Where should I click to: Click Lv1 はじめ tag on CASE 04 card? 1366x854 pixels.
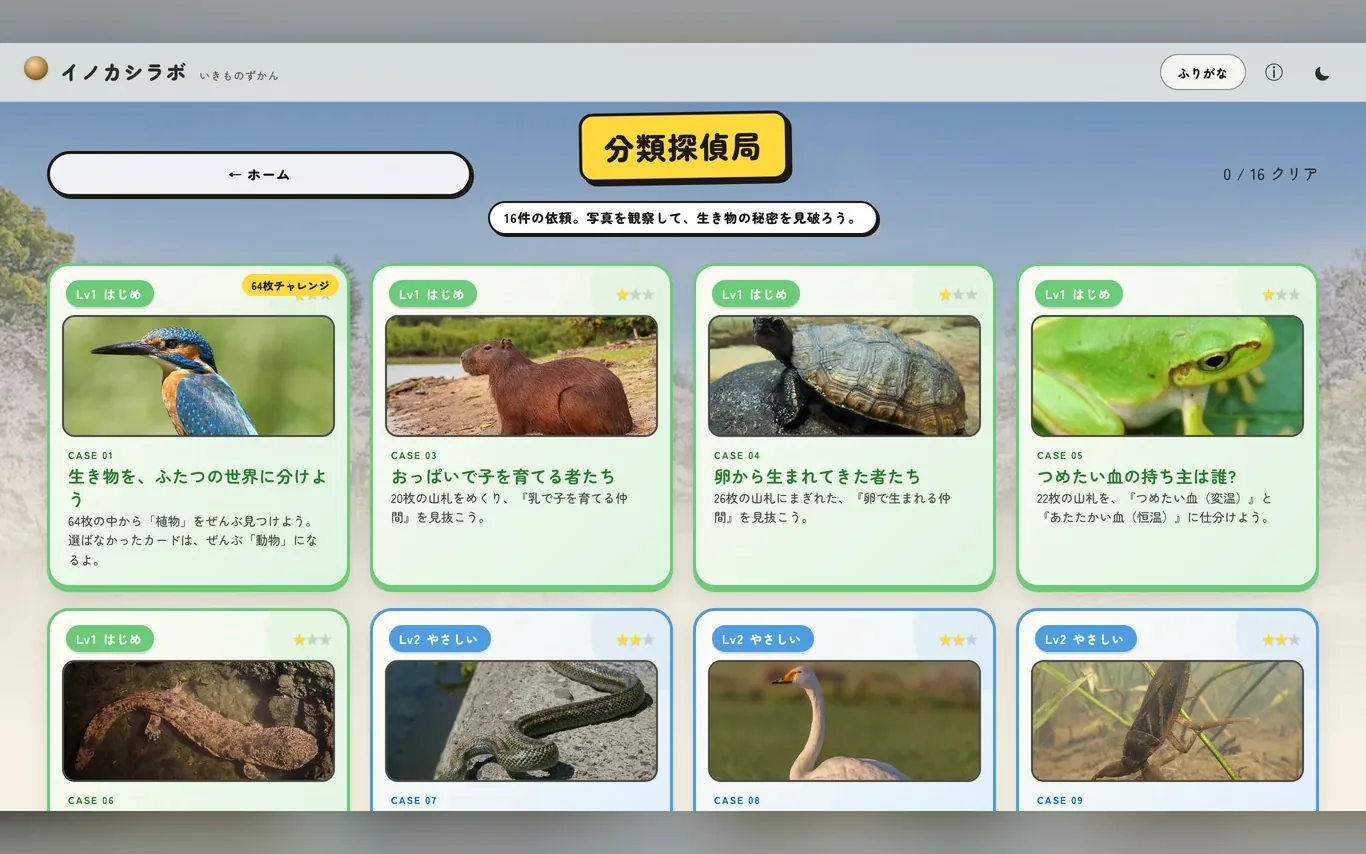tap(755, 294)
